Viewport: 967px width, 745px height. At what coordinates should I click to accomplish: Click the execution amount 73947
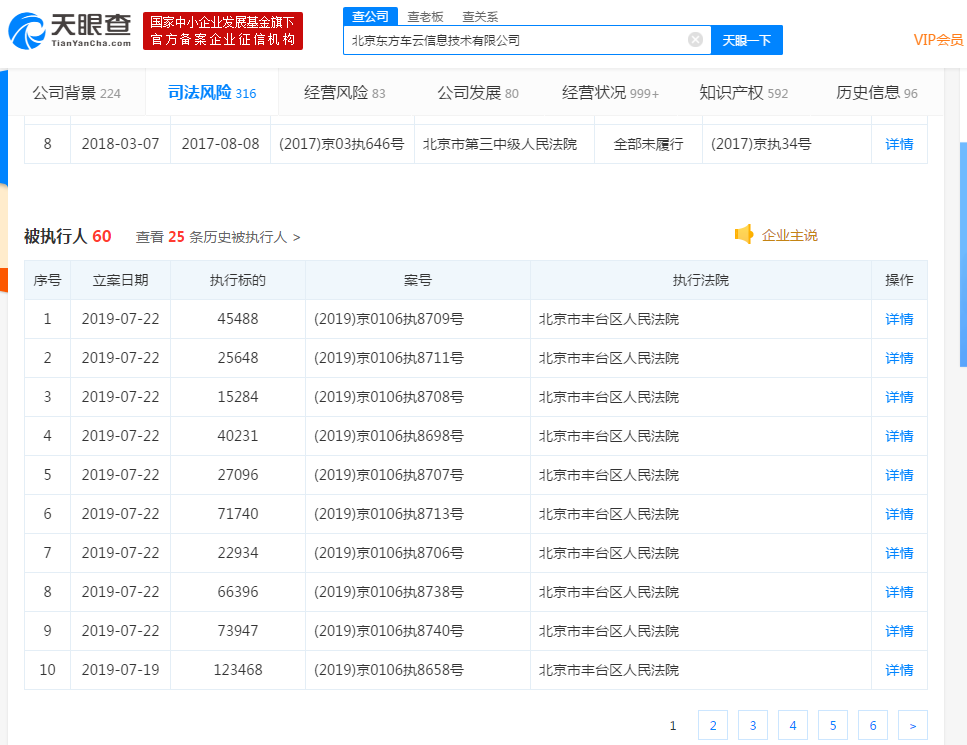pyautogui.click(x=238, y=631)
